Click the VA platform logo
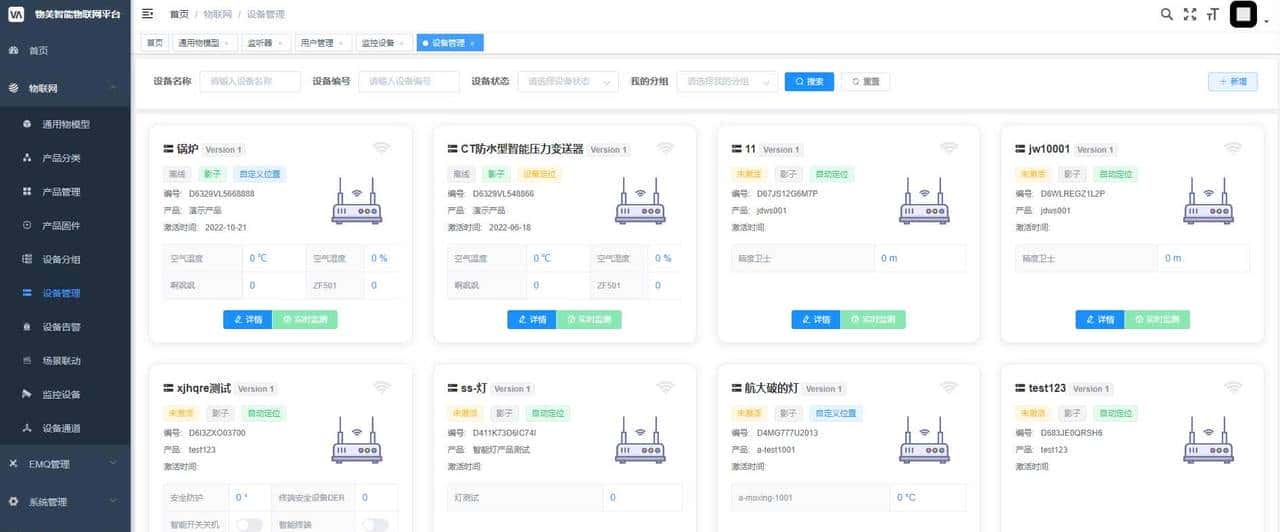The image size is (1280, 532). (16, 14)
